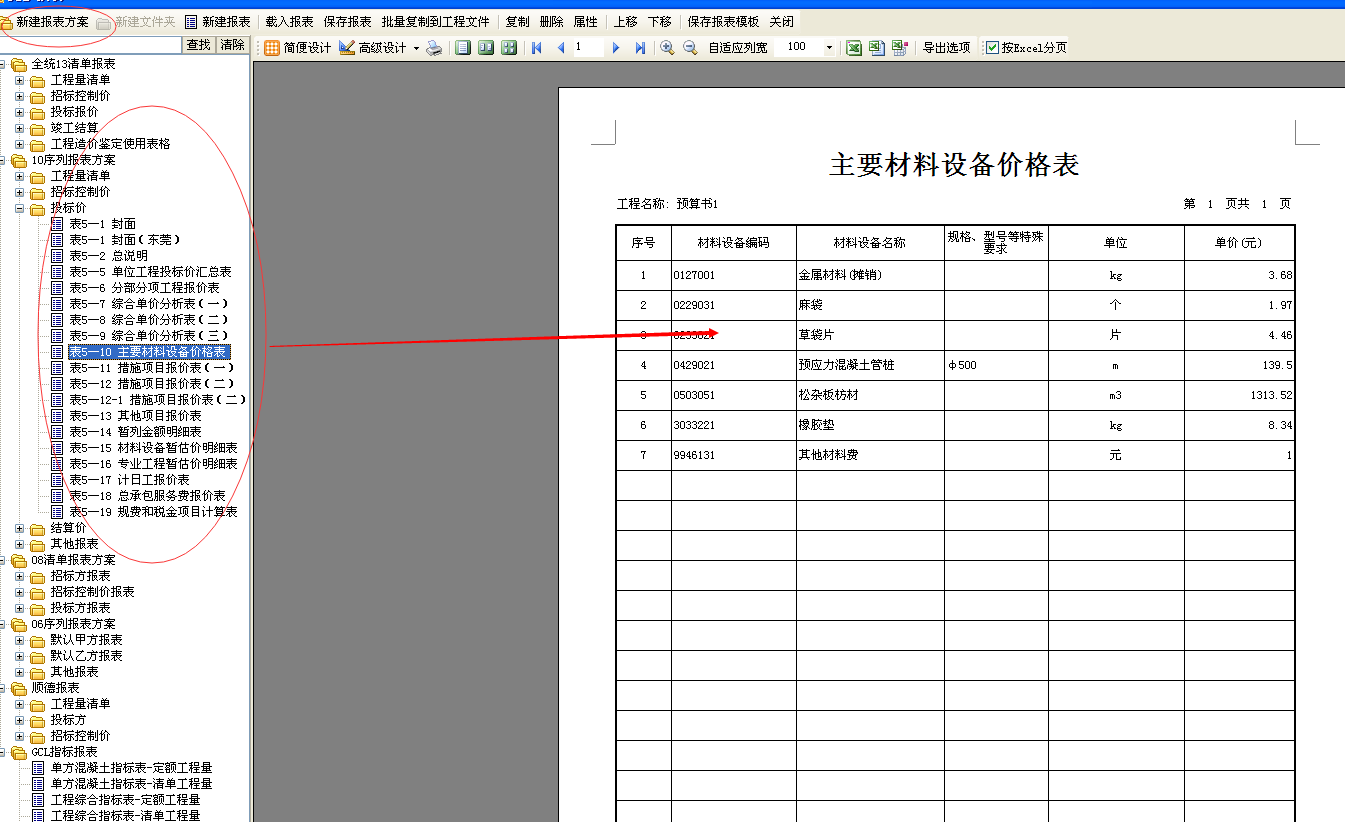Image resolution: width=1345 pixels, height=822 pixels.
Task: Switch to single page view icon
Action: click(x=461, y=47)
